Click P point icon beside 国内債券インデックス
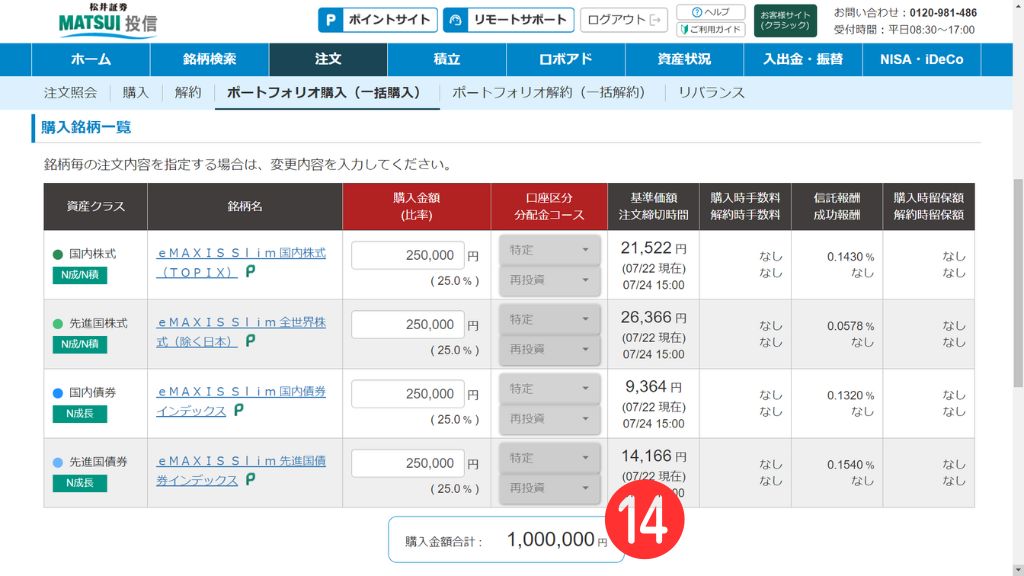The height and width of the screenshot is (576, 1024). pos(238,410)
